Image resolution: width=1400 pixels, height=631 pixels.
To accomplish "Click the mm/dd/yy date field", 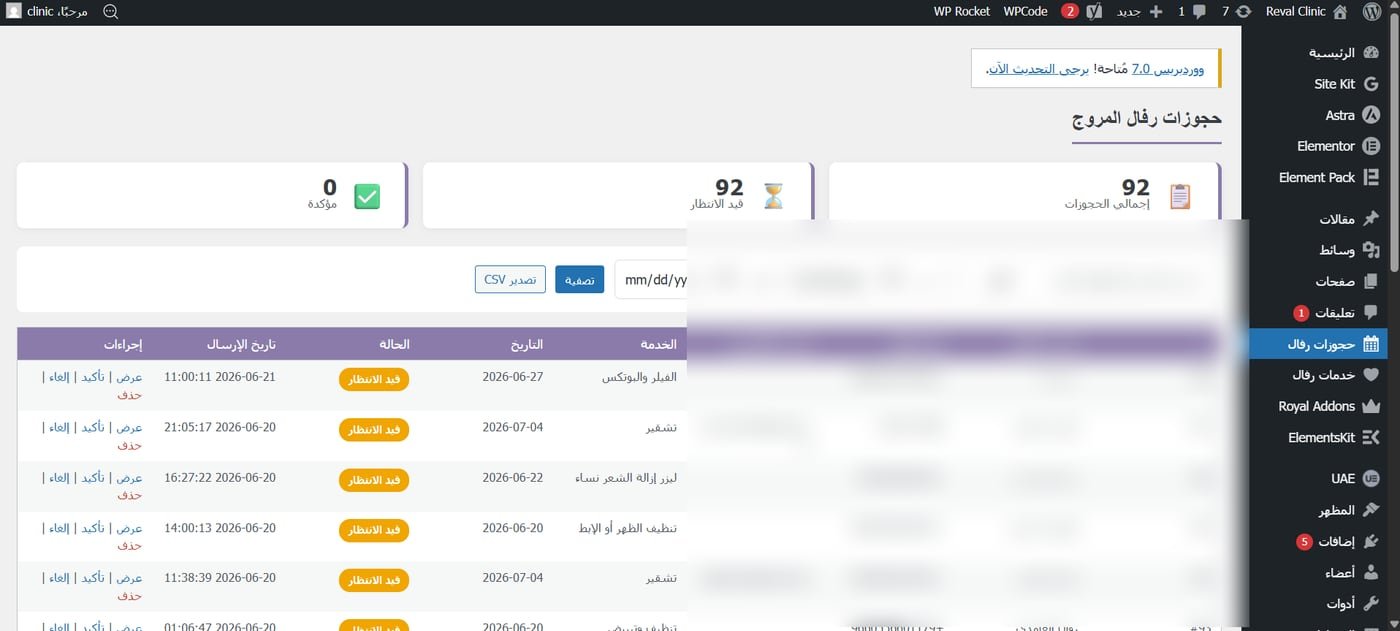I will click(x=651, y=280).
